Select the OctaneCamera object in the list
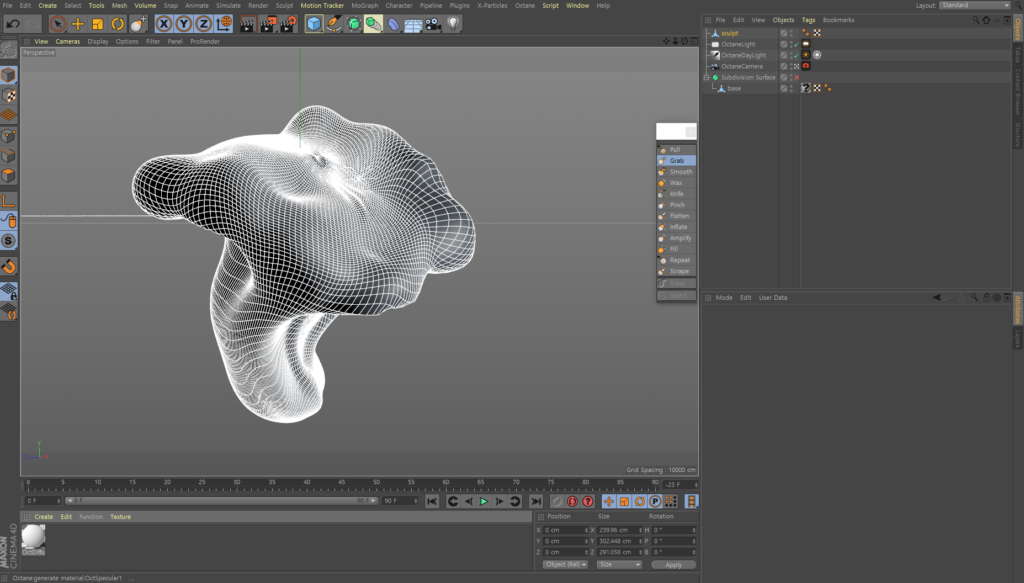Image resolution: width=1024 pixels, height=583 pixels. pyautogui.click(x=742, y=66)
